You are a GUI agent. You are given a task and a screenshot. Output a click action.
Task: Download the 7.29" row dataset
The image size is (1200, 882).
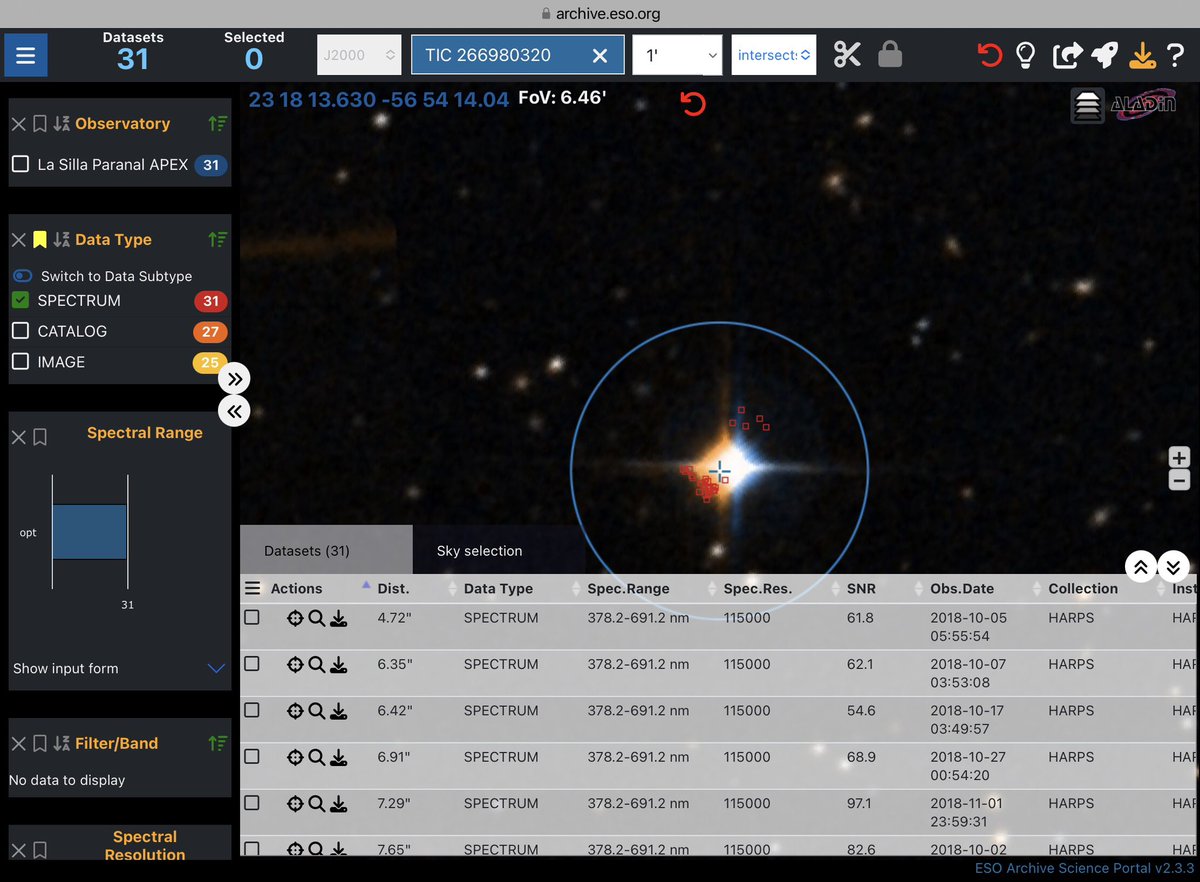point(339,803)
